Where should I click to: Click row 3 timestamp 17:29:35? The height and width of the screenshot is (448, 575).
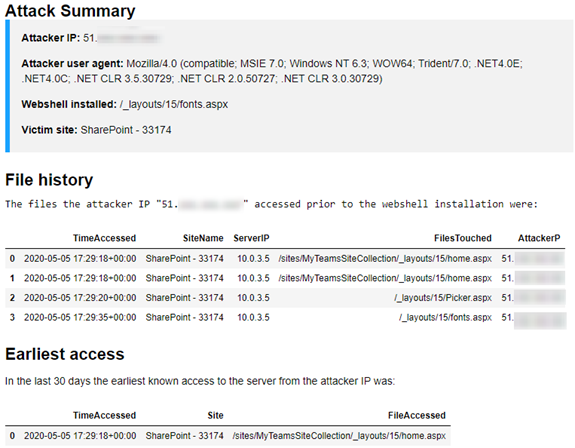tap(80, 317)
